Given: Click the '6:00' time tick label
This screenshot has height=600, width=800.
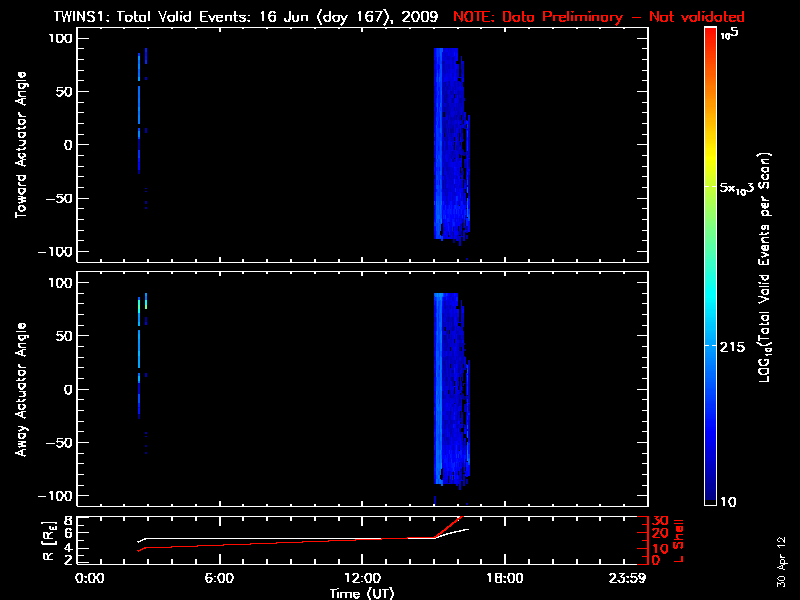Looking at the screenshot, I should pyautogui.click(x=219, y=578).
